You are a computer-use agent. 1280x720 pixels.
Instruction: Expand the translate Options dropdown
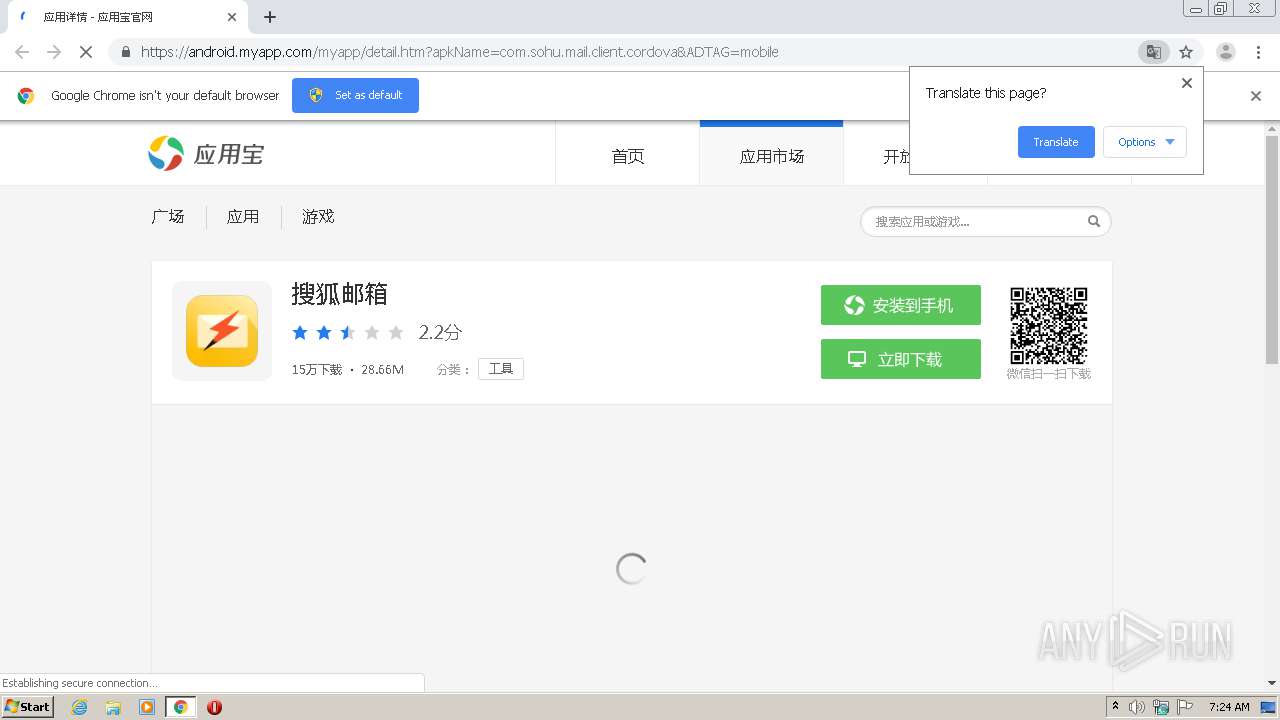coord(1145,142)
